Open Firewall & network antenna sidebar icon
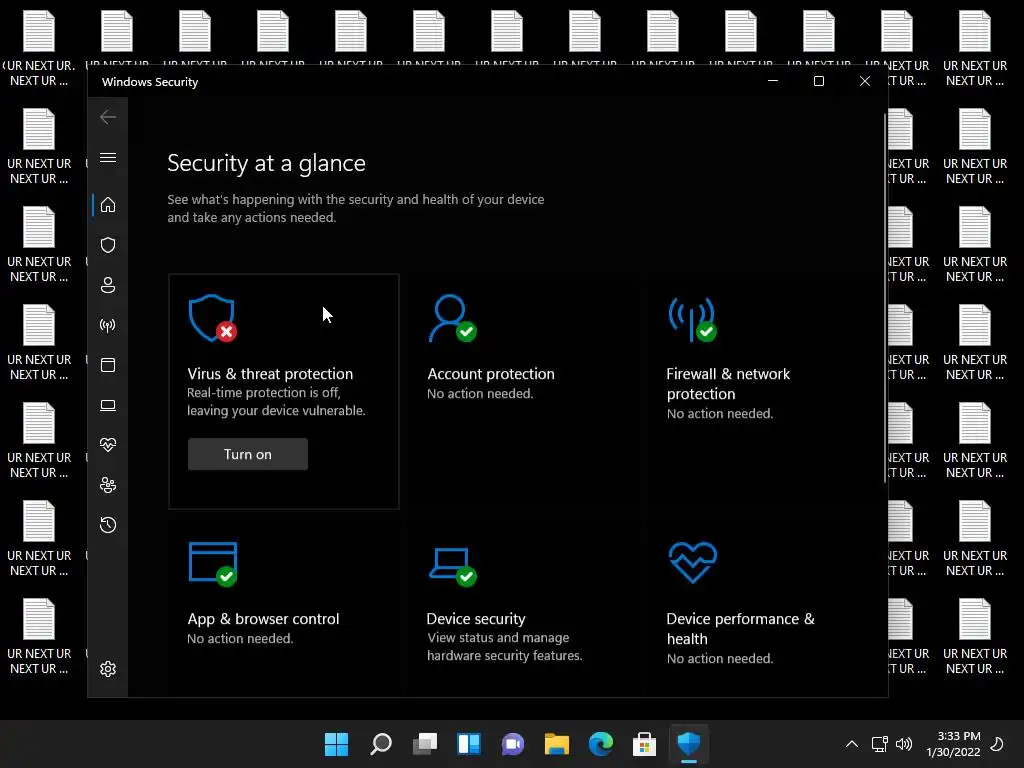1024x768 pixels. coord(108,325)
